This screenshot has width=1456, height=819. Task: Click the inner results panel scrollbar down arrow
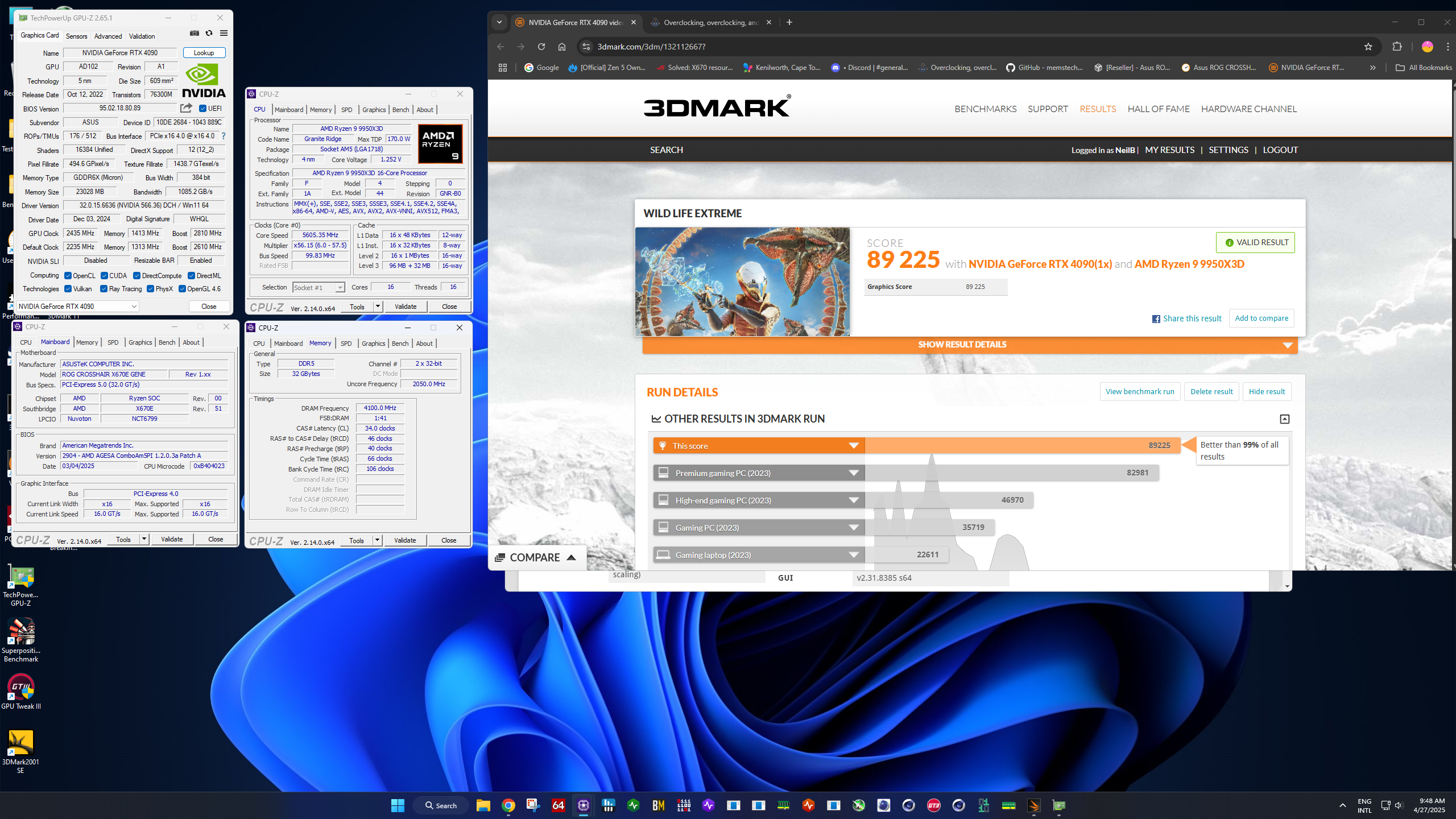click(1287, 586)
